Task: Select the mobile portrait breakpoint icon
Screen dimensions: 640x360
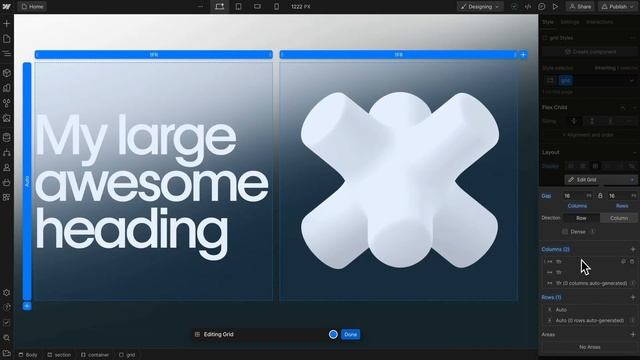Action: click(276, 7)
